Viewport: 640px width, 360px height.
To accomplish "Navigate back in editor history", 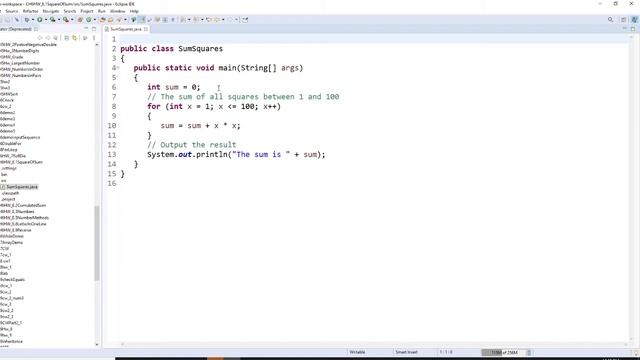I will coord(218,20).
